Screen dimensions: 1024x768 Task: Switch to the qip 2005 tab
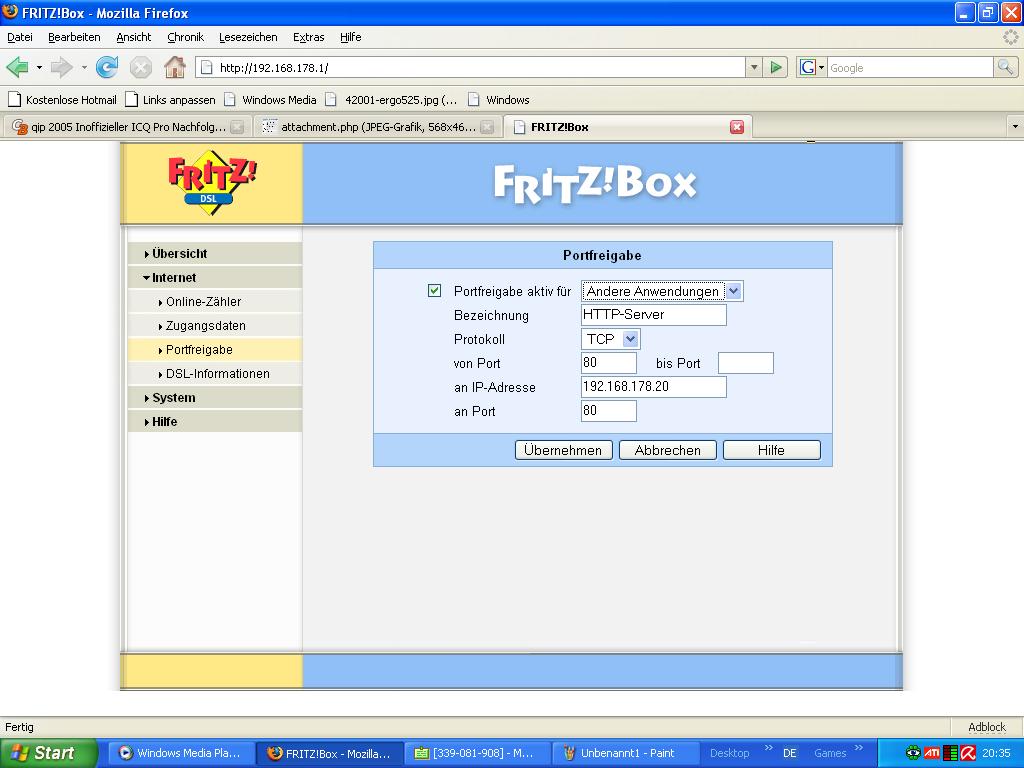(x=127, y=127)
